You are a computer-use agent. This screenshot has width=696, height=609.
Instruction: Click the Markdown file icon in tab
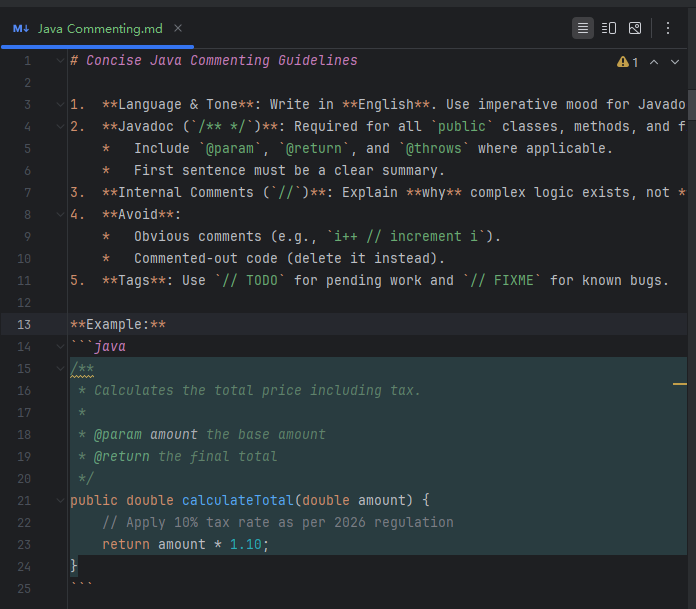(x=21, y=29)
